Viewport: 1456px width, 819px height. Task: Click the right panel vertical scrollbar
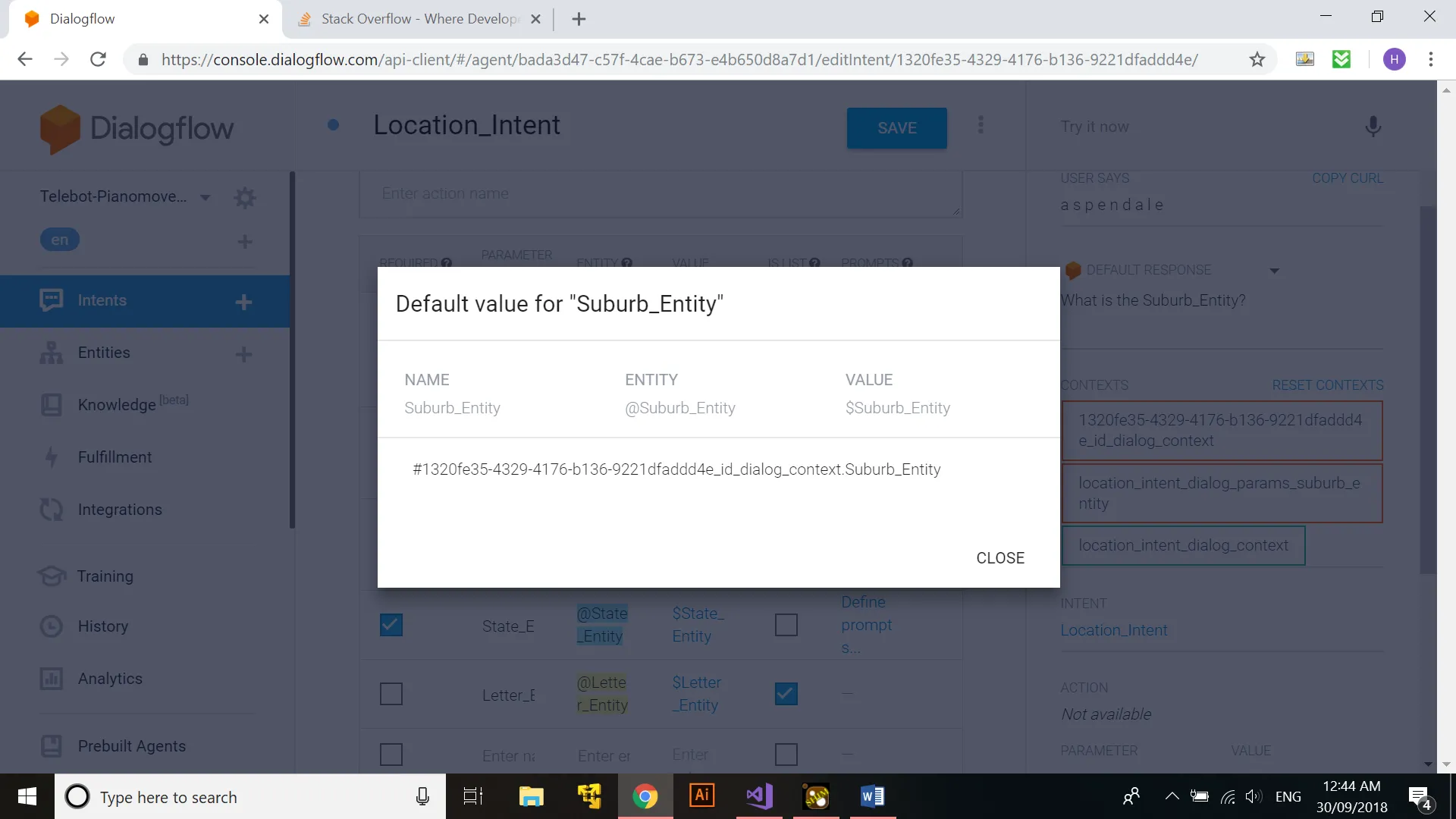(x=1427, y=391)
